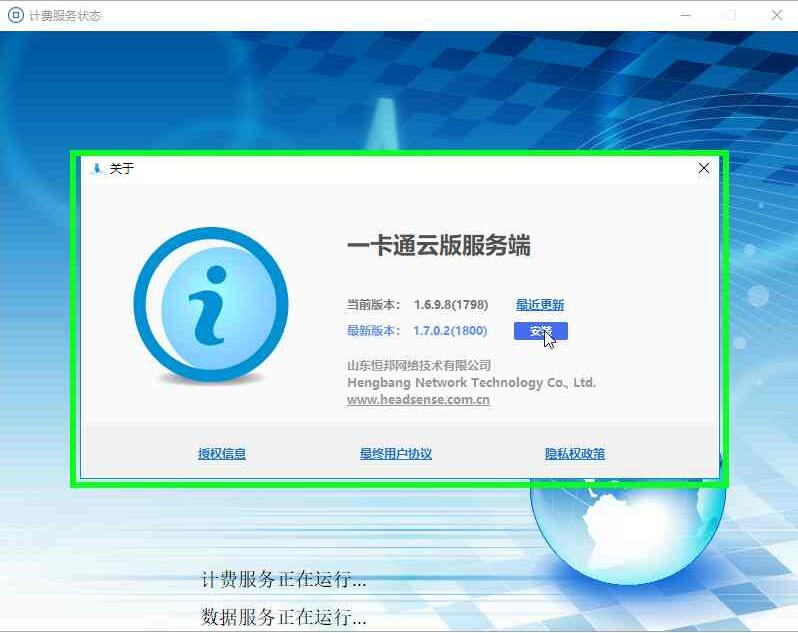Click the 数据服务正在运行 status text
Screen dimensions: 798x633
(x=283, y=617)
